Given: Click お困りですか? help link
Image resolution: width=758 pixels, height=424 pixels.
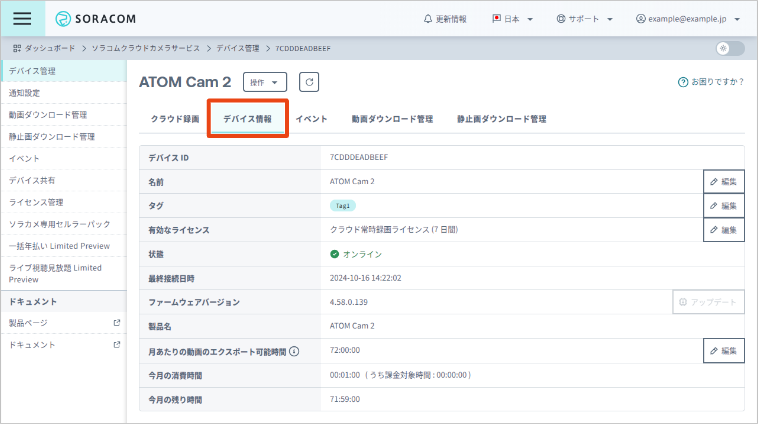Looking at the screenshot, I should (x=711, y=82).
